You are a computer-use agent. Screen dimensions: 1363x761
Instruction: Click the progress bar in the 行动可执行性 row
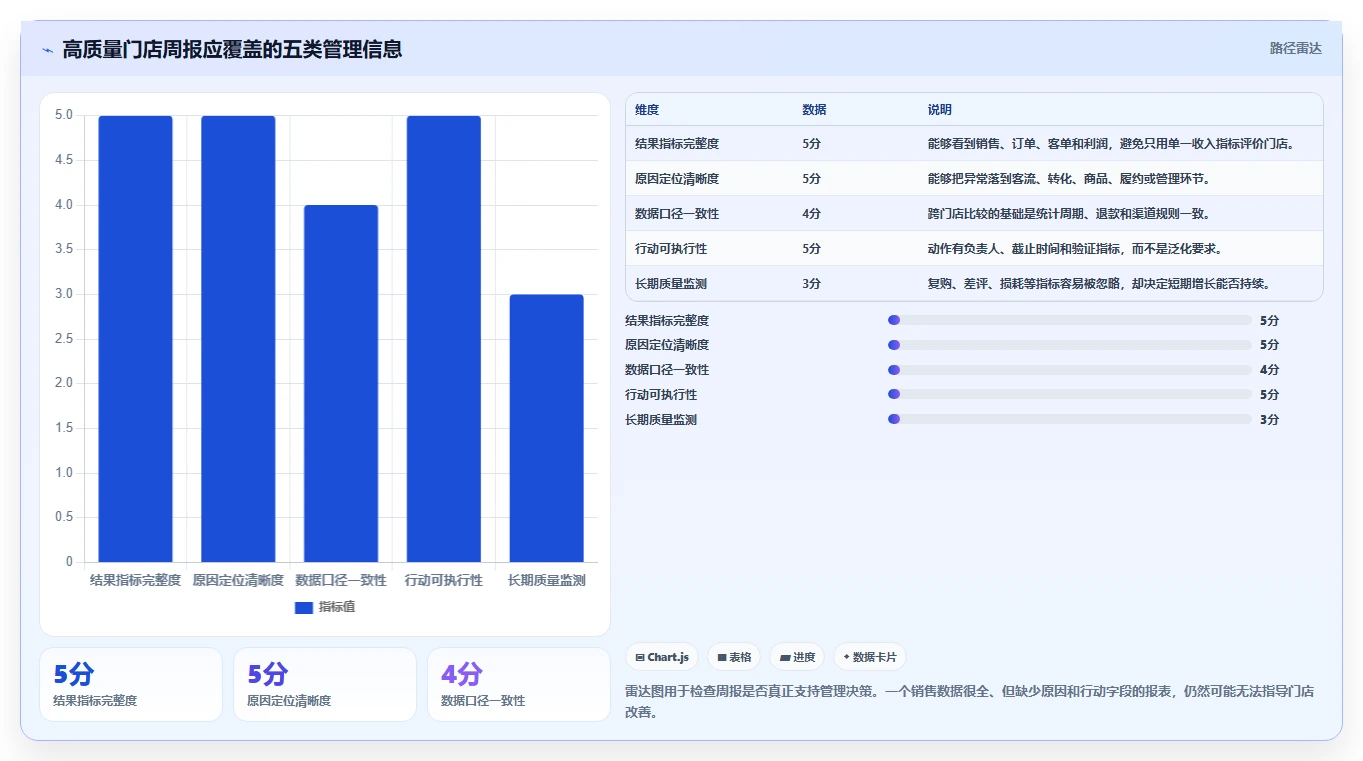1070,395
